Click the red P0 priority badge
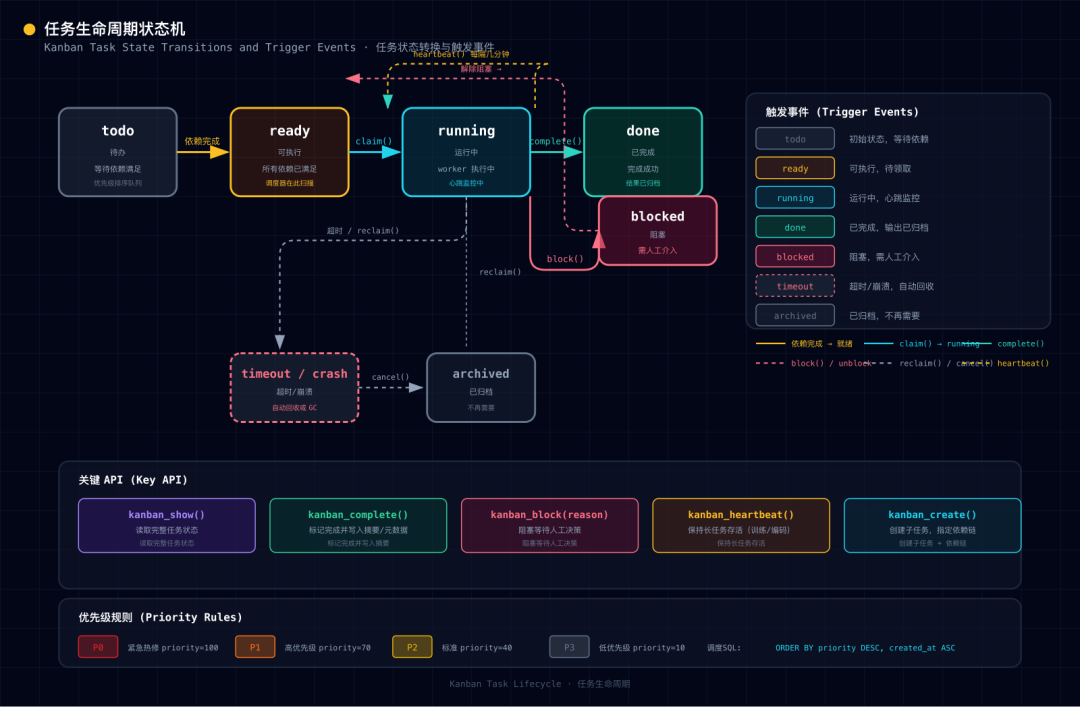1080x707 pixels. point(98,647)
